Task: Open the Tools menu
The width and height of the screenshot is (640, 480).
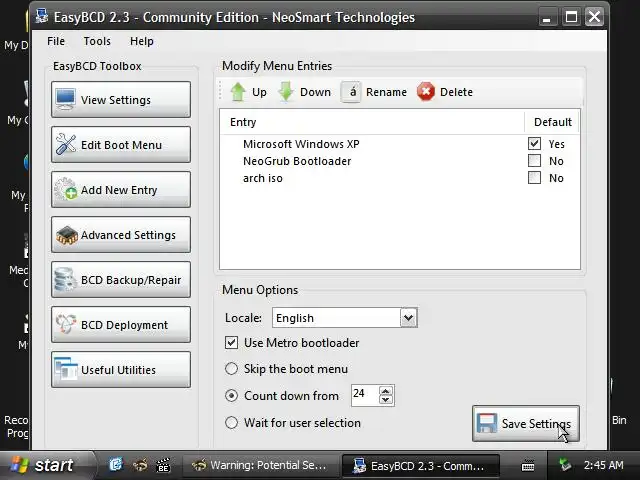Action: click(x=97, y=41)
